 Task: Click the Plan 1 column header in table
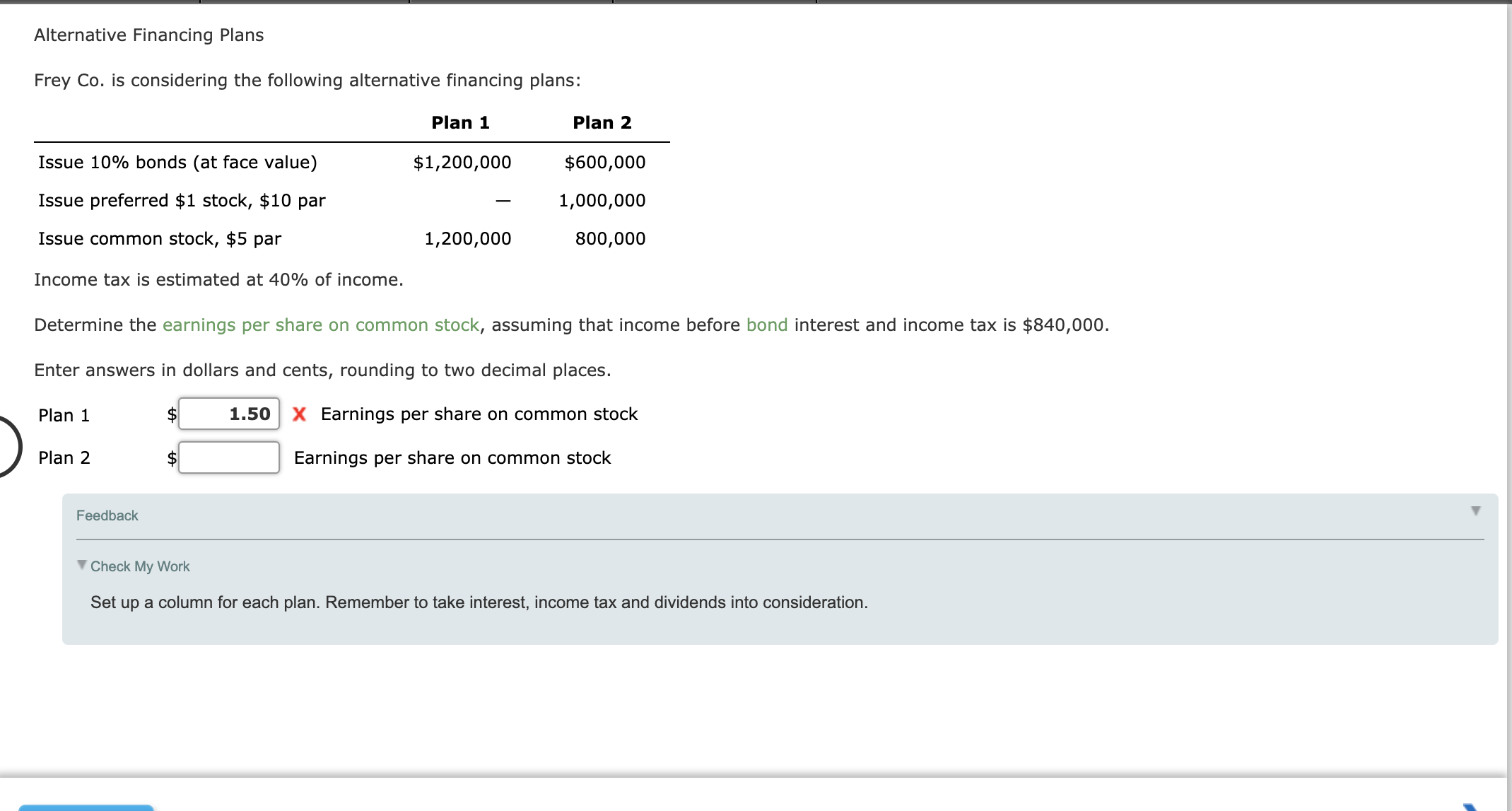[461, 122]
